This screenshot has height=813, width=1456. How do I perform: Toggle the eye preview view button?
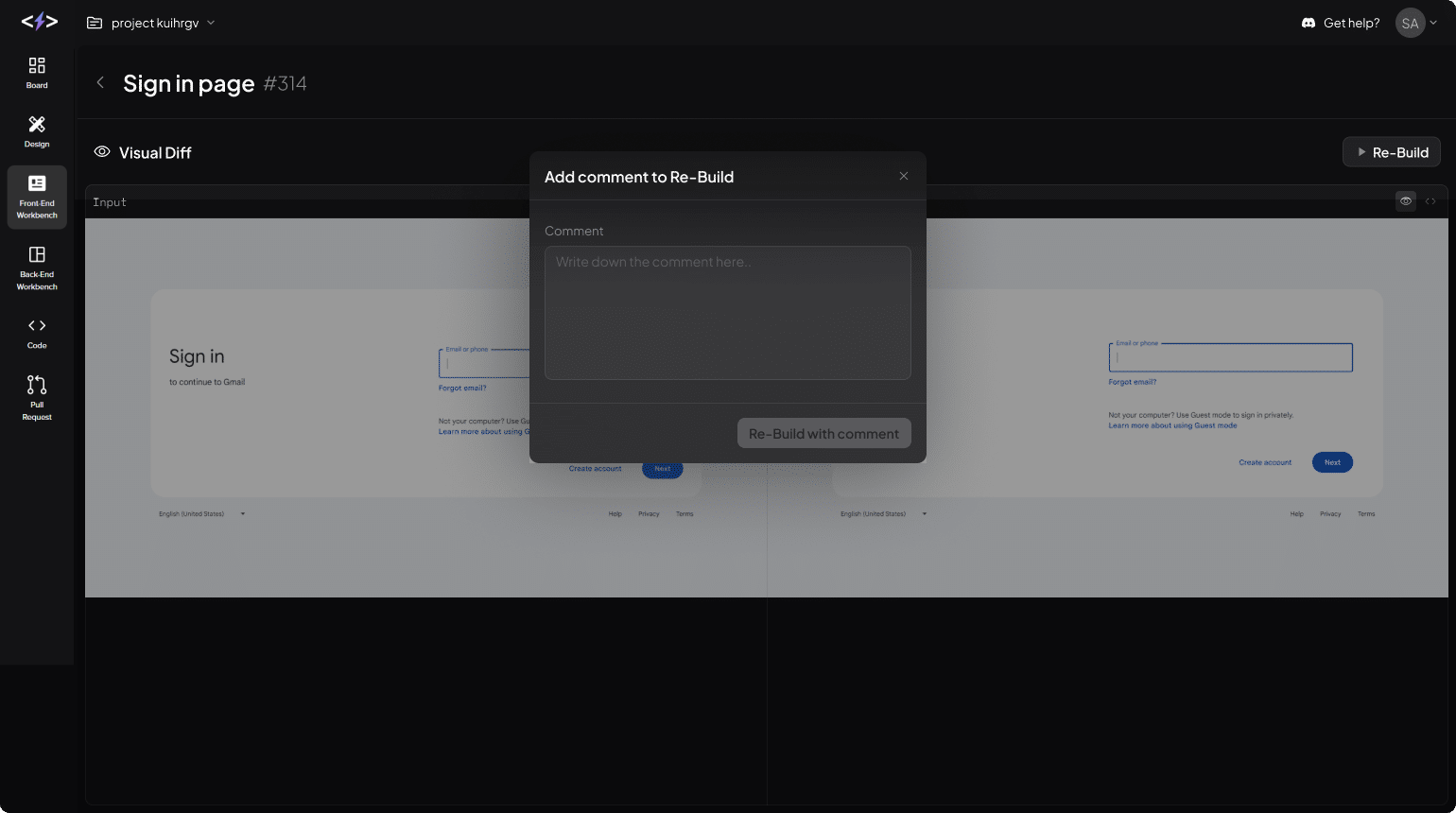pos(1406,201)
